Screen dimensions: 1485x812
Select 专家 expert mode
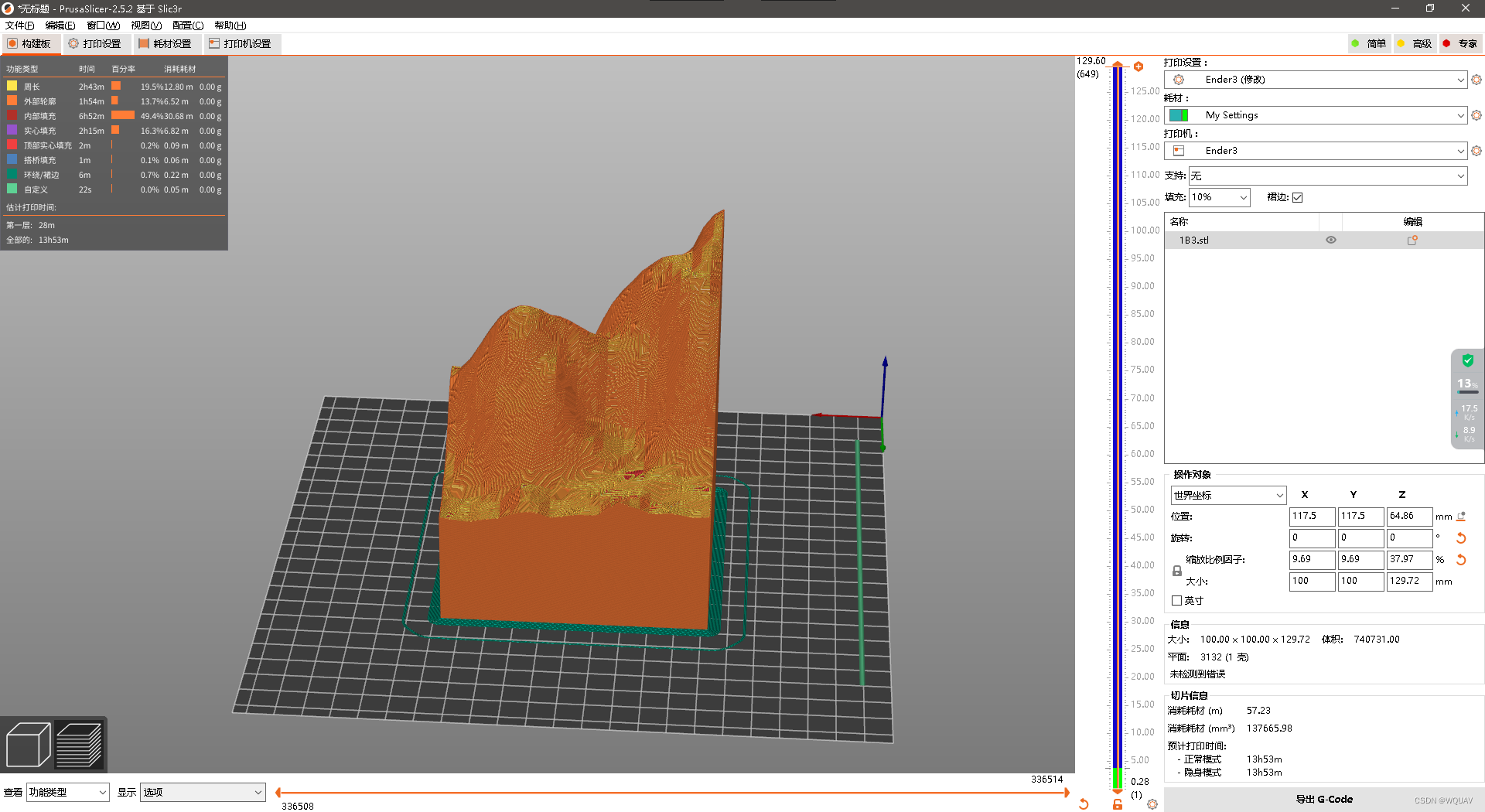(x=1459, y=44)
